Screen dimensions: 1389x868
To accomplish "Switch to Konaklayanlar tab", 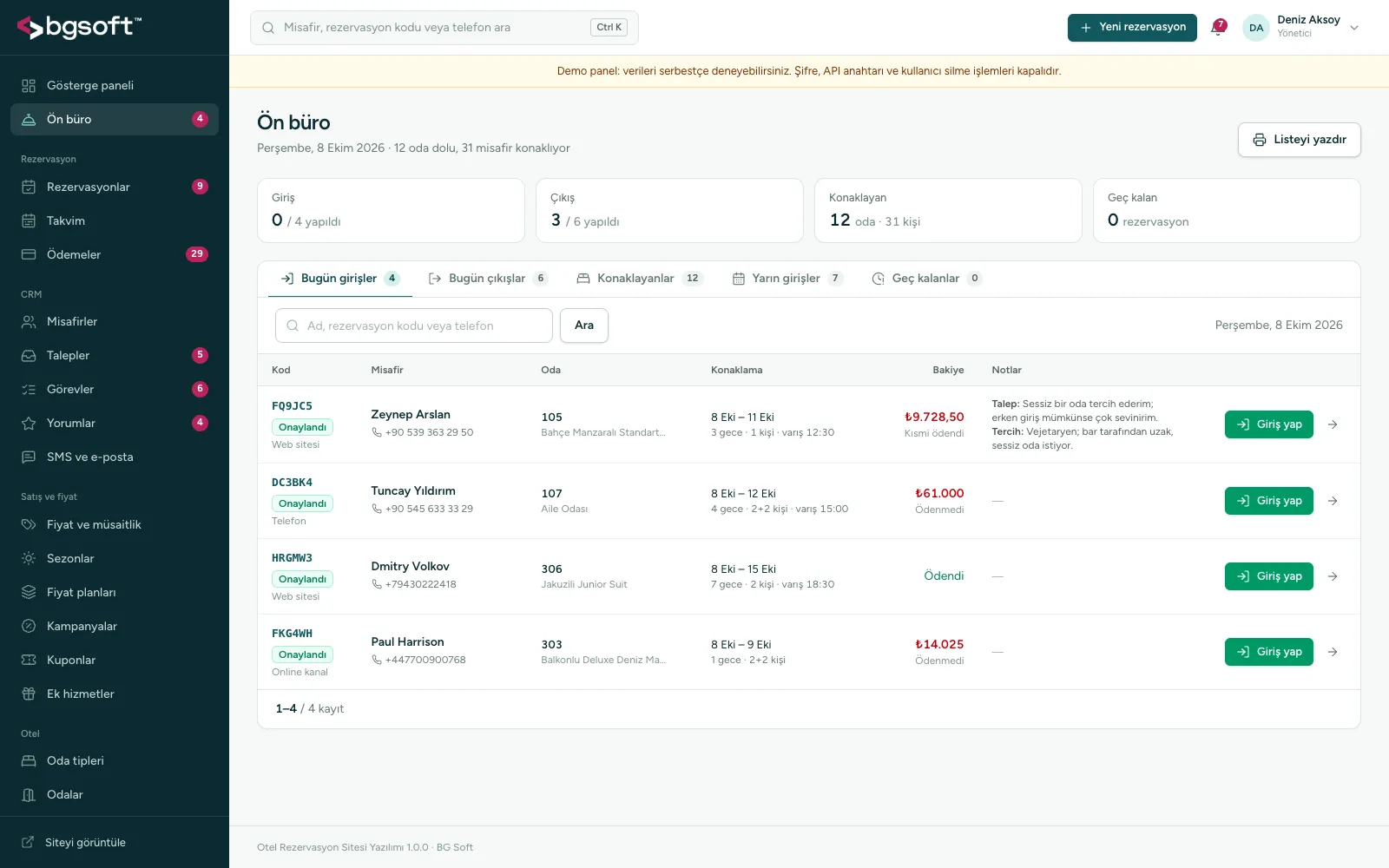I will point(640,279).
